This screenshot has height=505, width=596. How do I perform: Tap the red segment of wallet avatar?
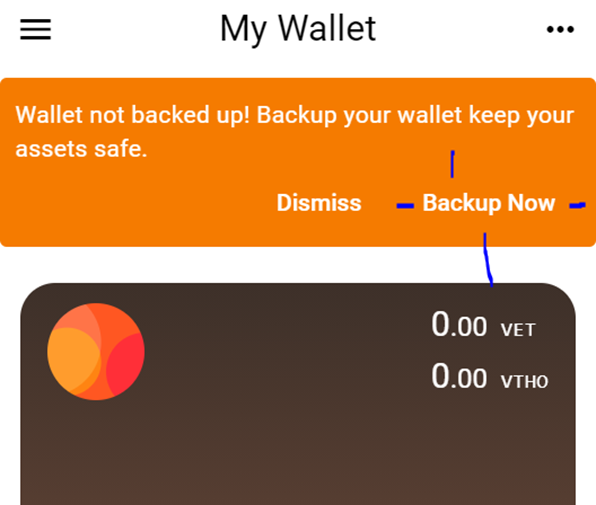pos(126,365)
